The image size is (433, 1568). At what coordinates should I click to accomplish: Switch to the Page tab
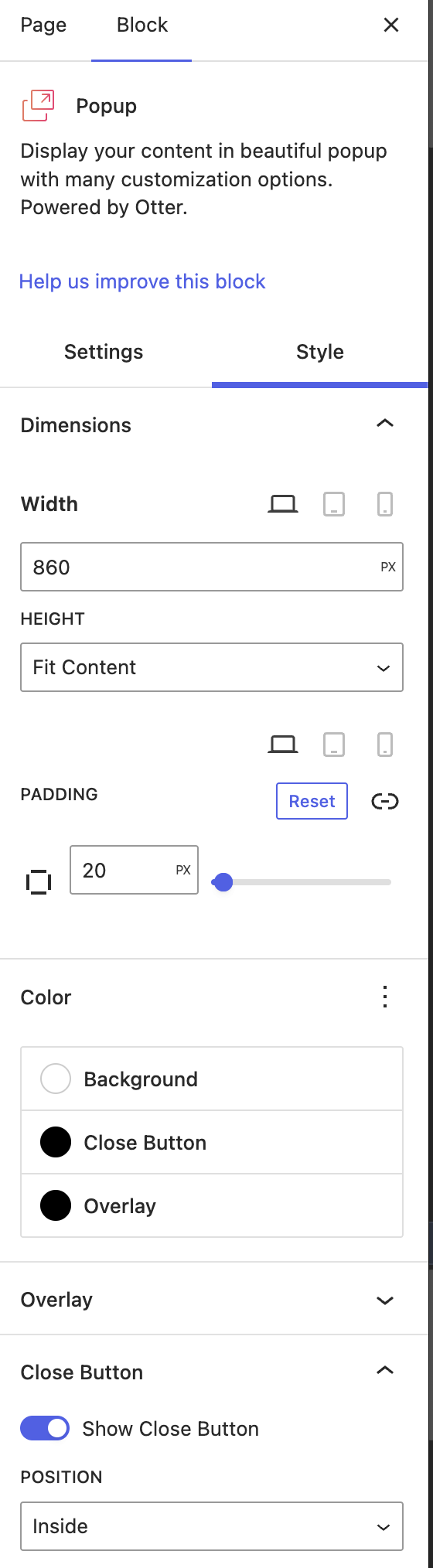pyautogui.click(x=43, y=25)
